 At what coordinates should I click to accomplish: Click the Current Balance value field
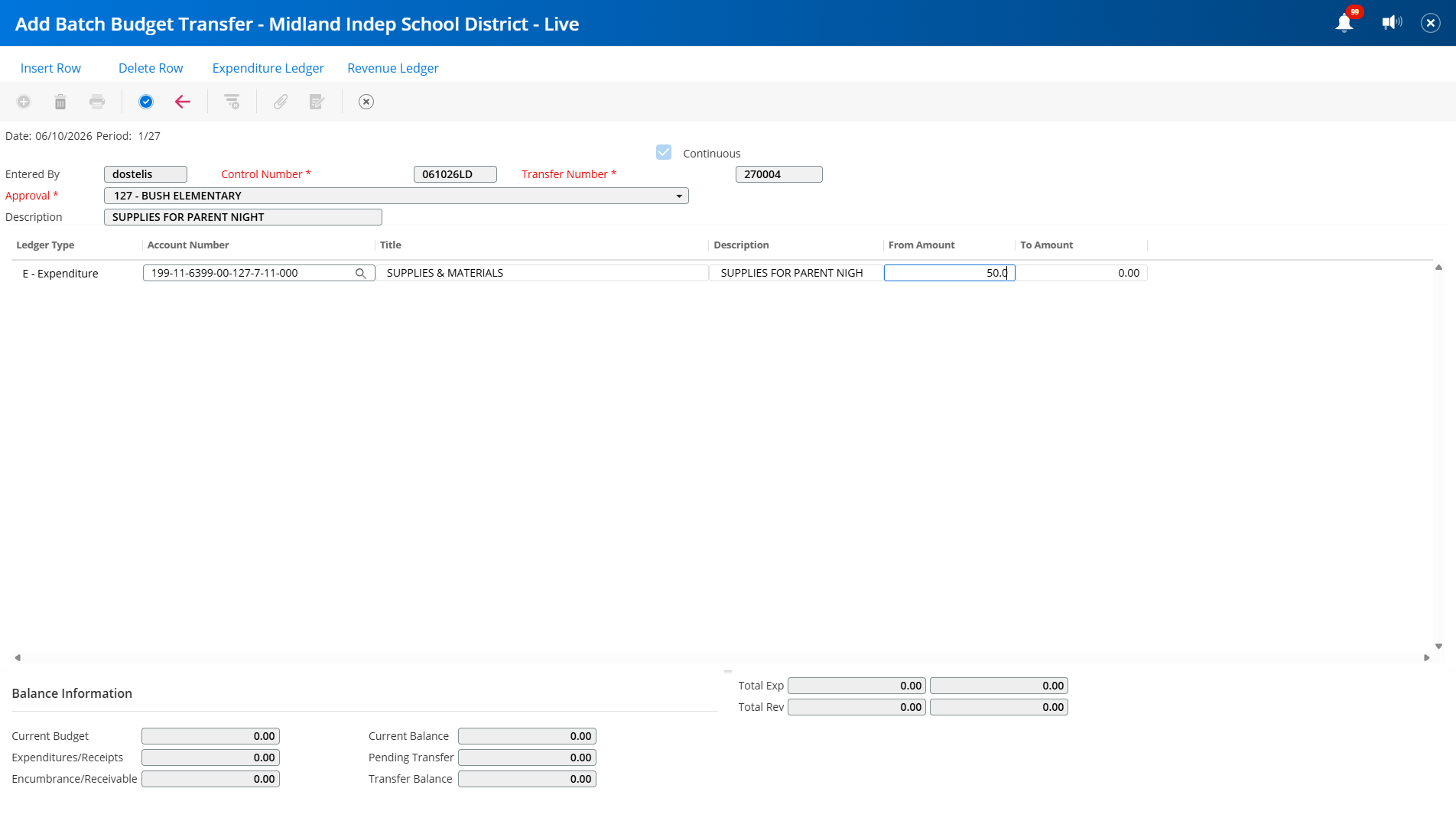pos(527,736)
